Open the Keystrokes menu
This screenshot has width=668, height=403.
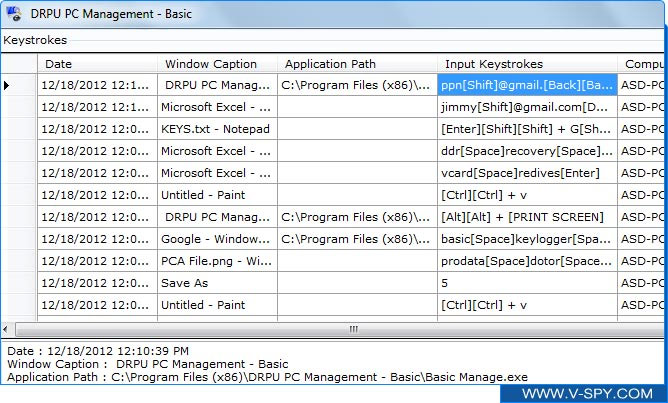(35, 40)
